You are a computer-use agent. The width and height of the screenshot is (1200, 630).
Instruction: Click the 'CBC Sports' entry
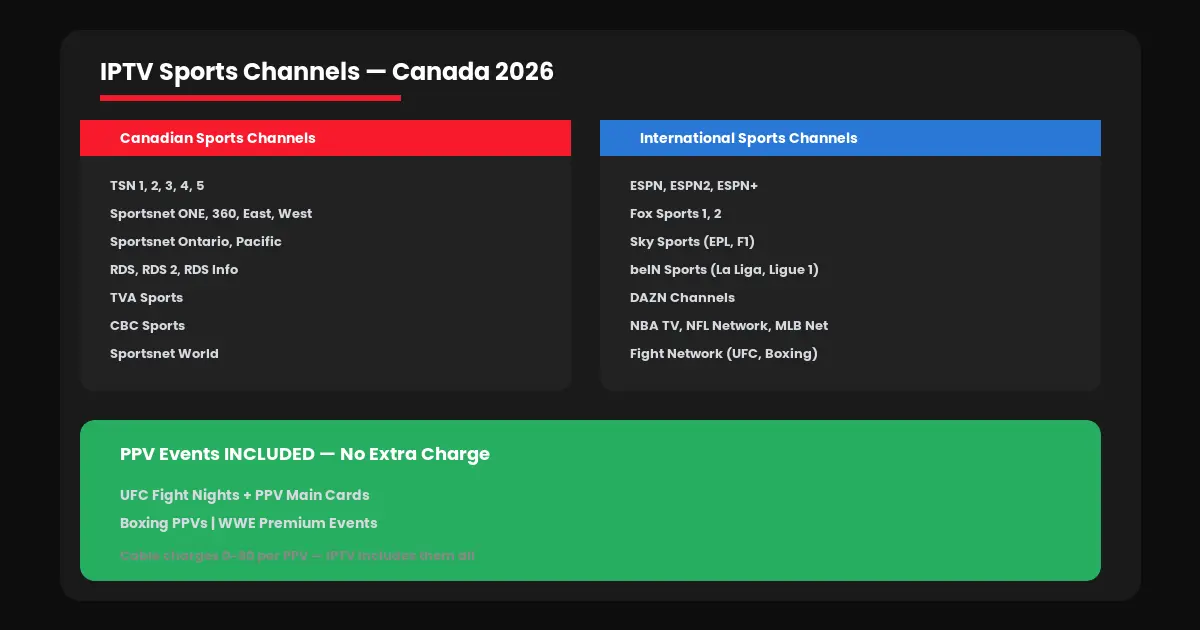pos(148,326)
